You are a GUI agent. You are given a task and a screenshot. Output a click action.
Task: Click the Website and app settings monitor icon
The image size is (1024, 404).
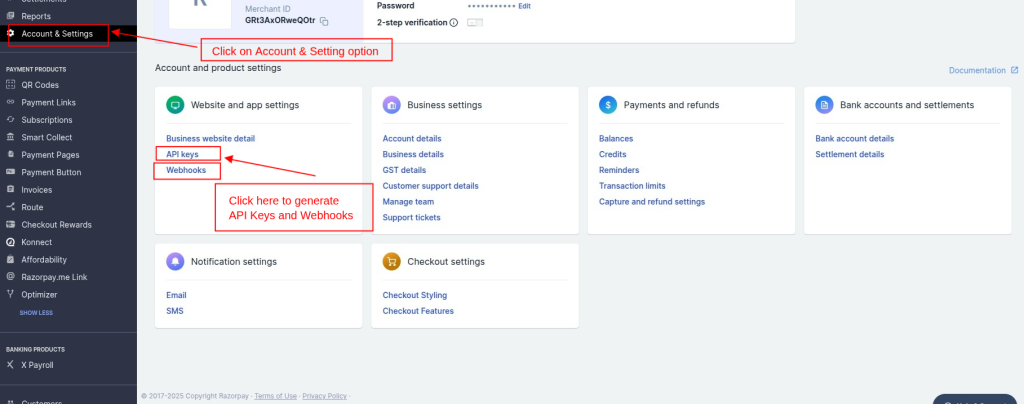[175, 105]
